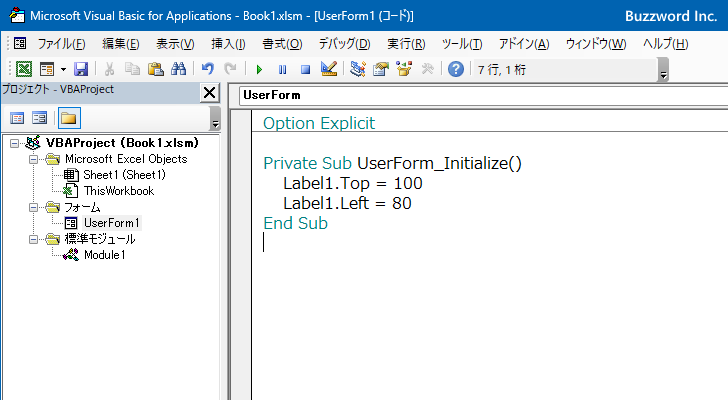Open the ファイル(F) menu
Screen dimensions: 728x400
coord(61,44)
